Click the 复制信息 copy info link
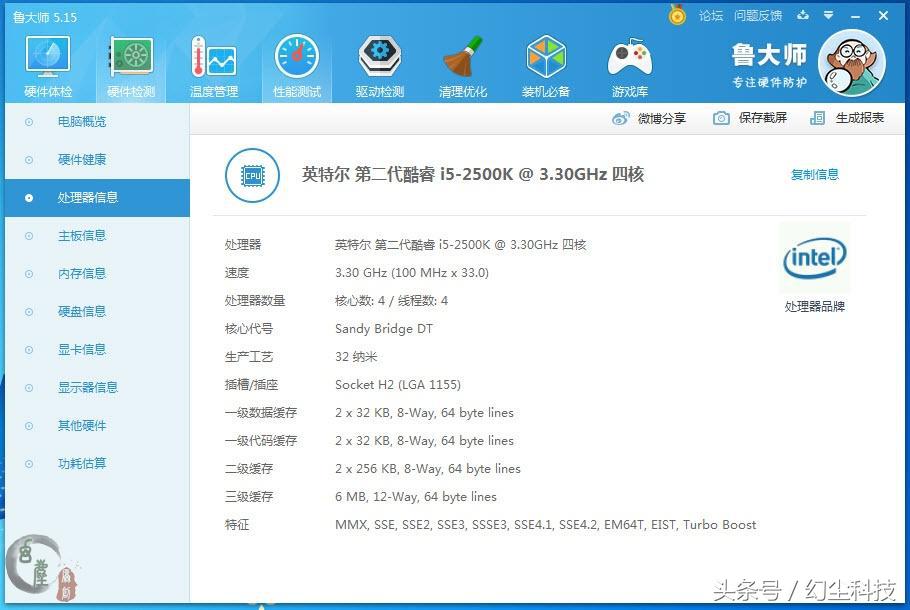This screenshot has height=610, width=910. 815,174
